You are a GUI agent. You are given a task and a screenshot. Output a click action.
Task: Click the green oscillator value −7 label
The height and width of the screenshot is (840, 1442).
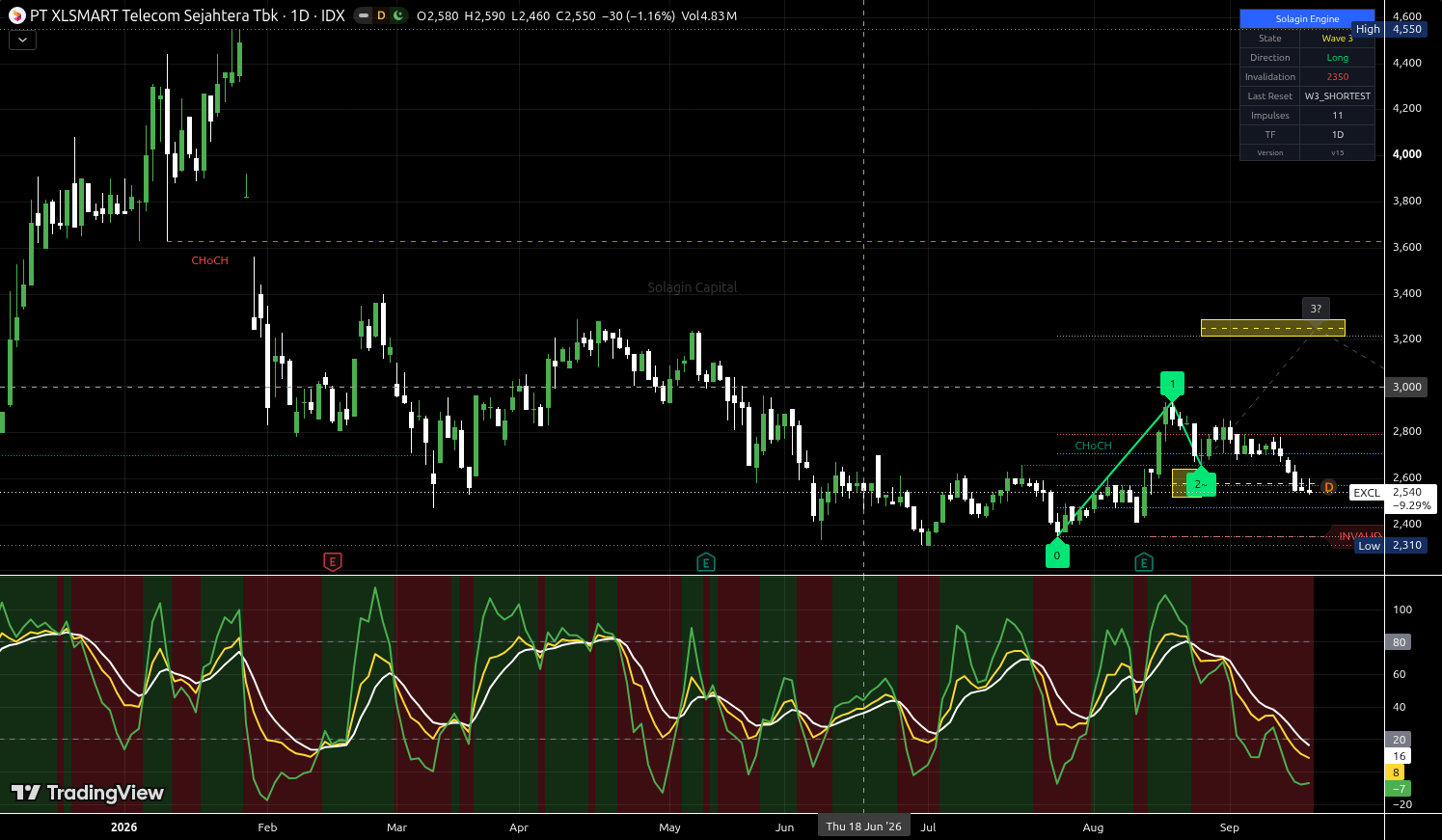(1399, 789)
